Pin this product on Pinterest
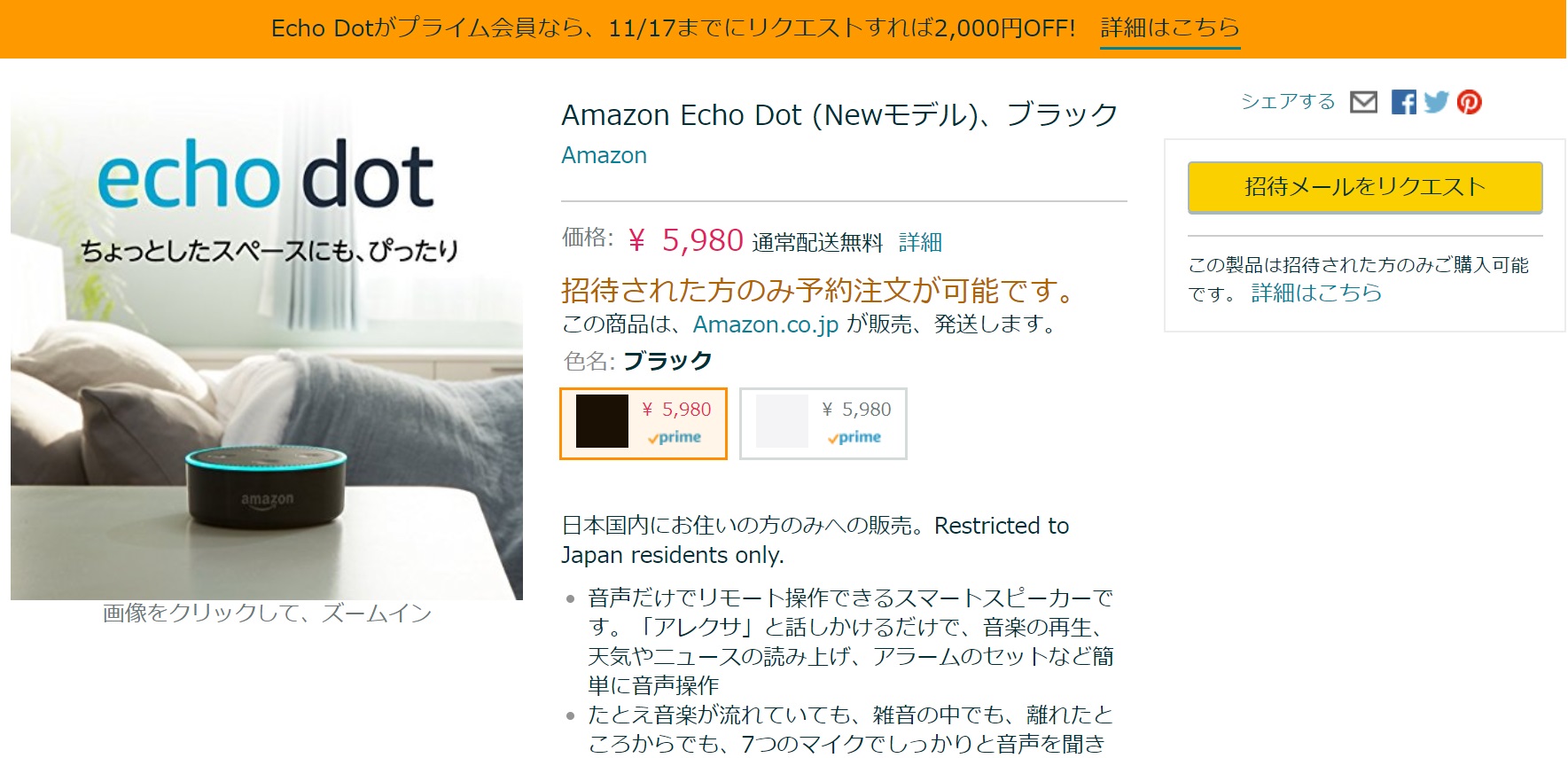 pos(1469,102)
